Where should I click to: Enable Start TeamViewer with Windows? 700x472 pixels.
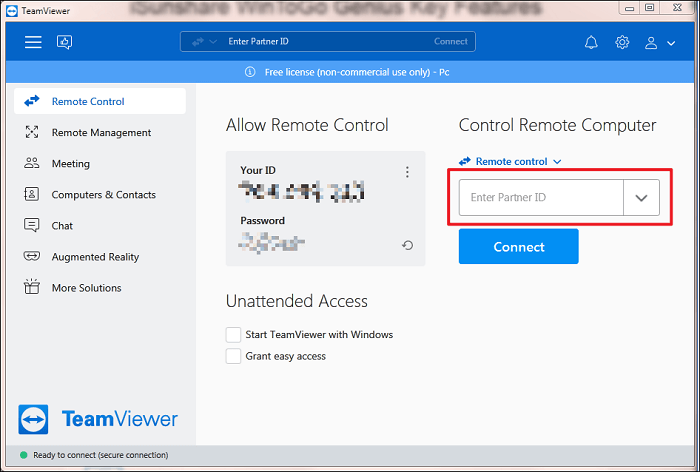[233, 334]
